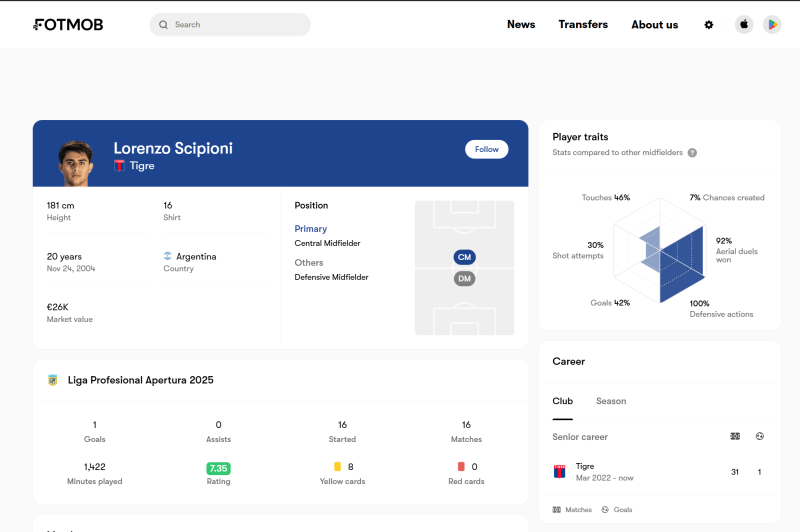Click the 'Player traits' heading
The width and height of the screenshot is (800, 532).
(580, 137)
